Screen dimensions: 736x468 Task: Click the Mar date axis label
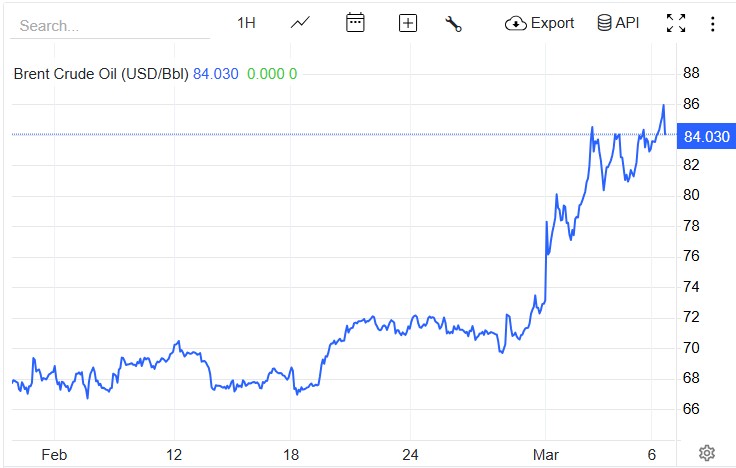point(546,455)
